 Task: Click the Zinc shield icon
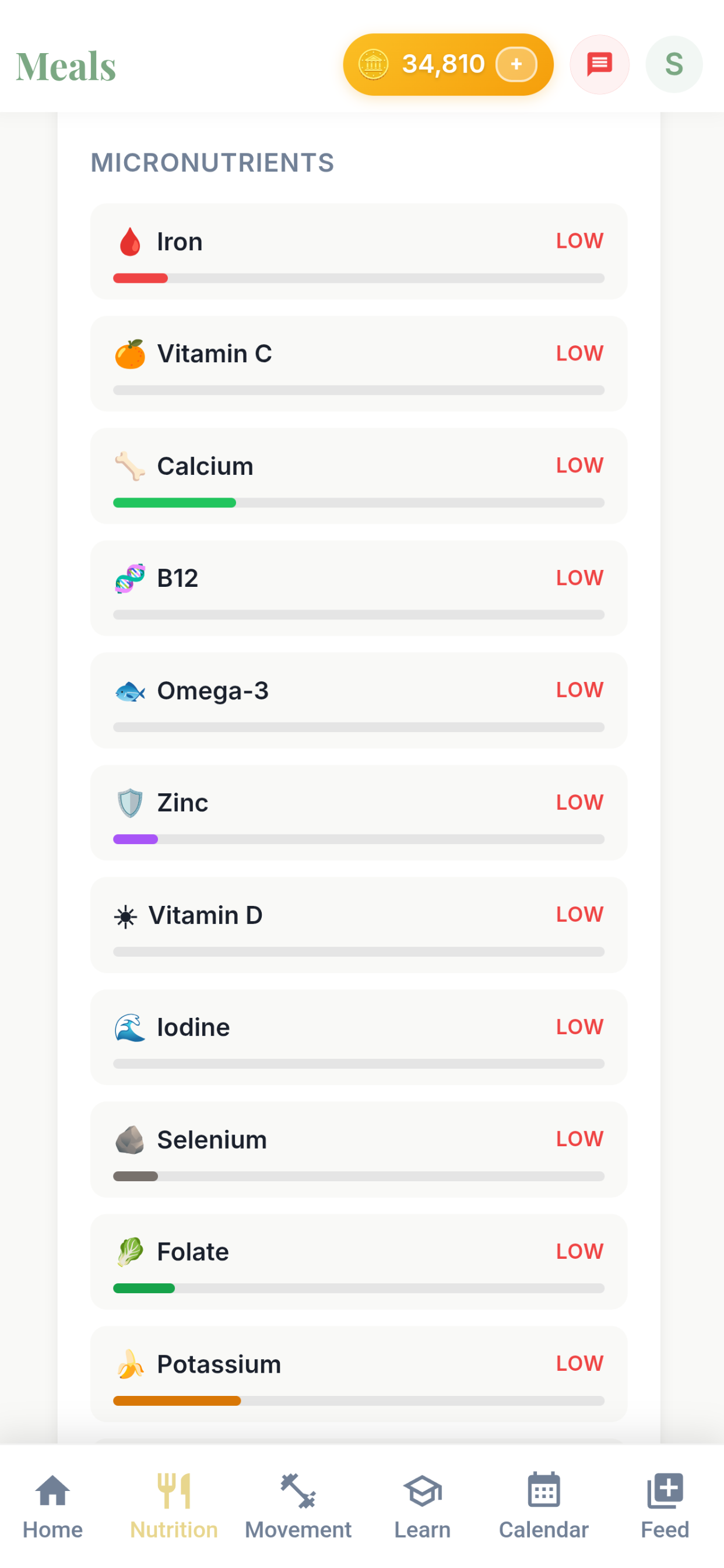point(129,803)
